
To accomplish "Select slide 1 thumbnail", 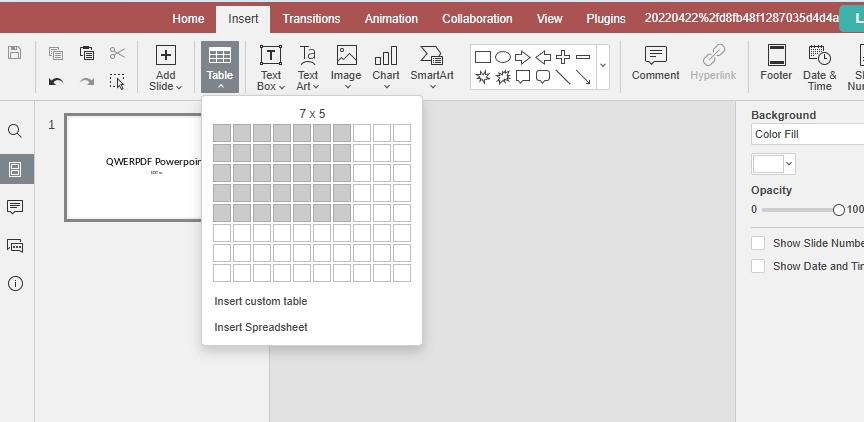I will [134, 167].
